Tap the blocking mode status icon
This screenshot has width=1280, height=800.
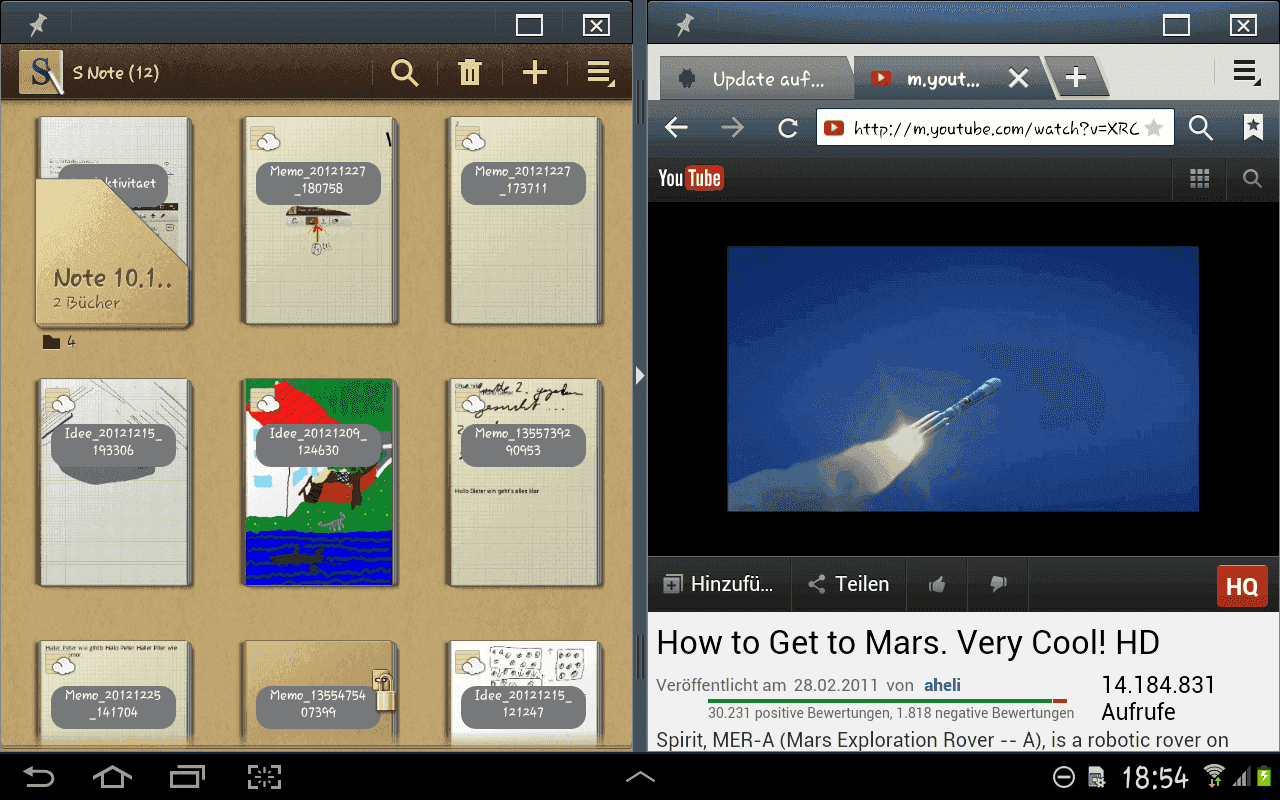pos(1065,777)
